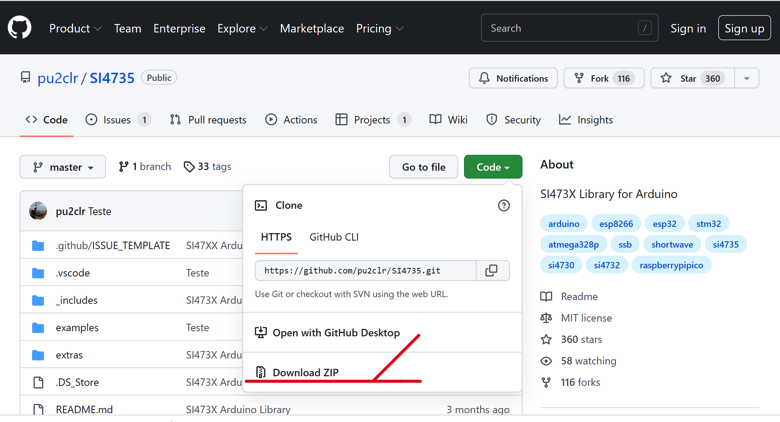Copy the clone URL with clipboard icon
Screen dimensions: 780x422
coord(491,271)
